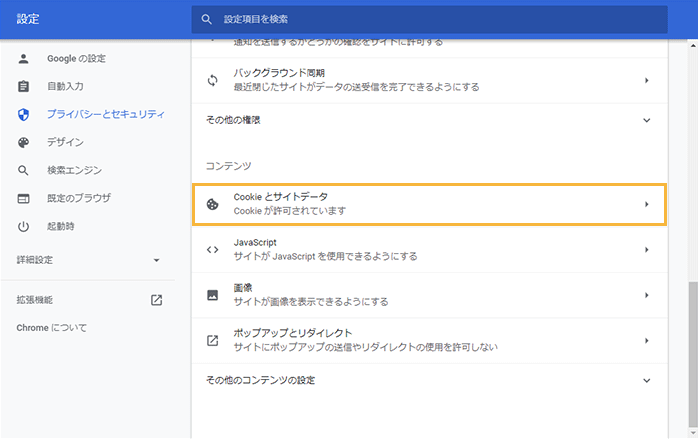Screen dimensions: 698x439
Task: Click the プライバシーとセキュリティ shield icon
Action: coord(24,115)
